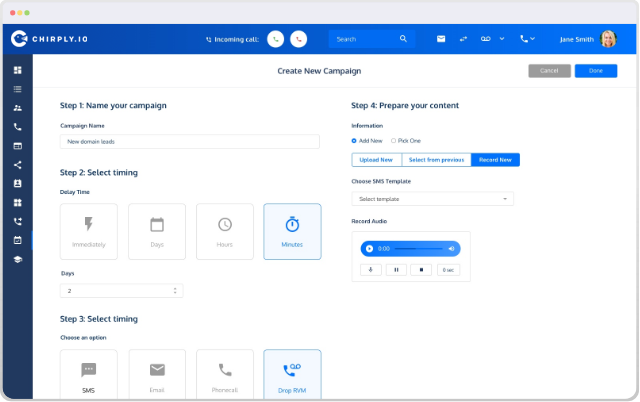Switch to the Upload New tab
640x402 pixels.
pos(376,160)
